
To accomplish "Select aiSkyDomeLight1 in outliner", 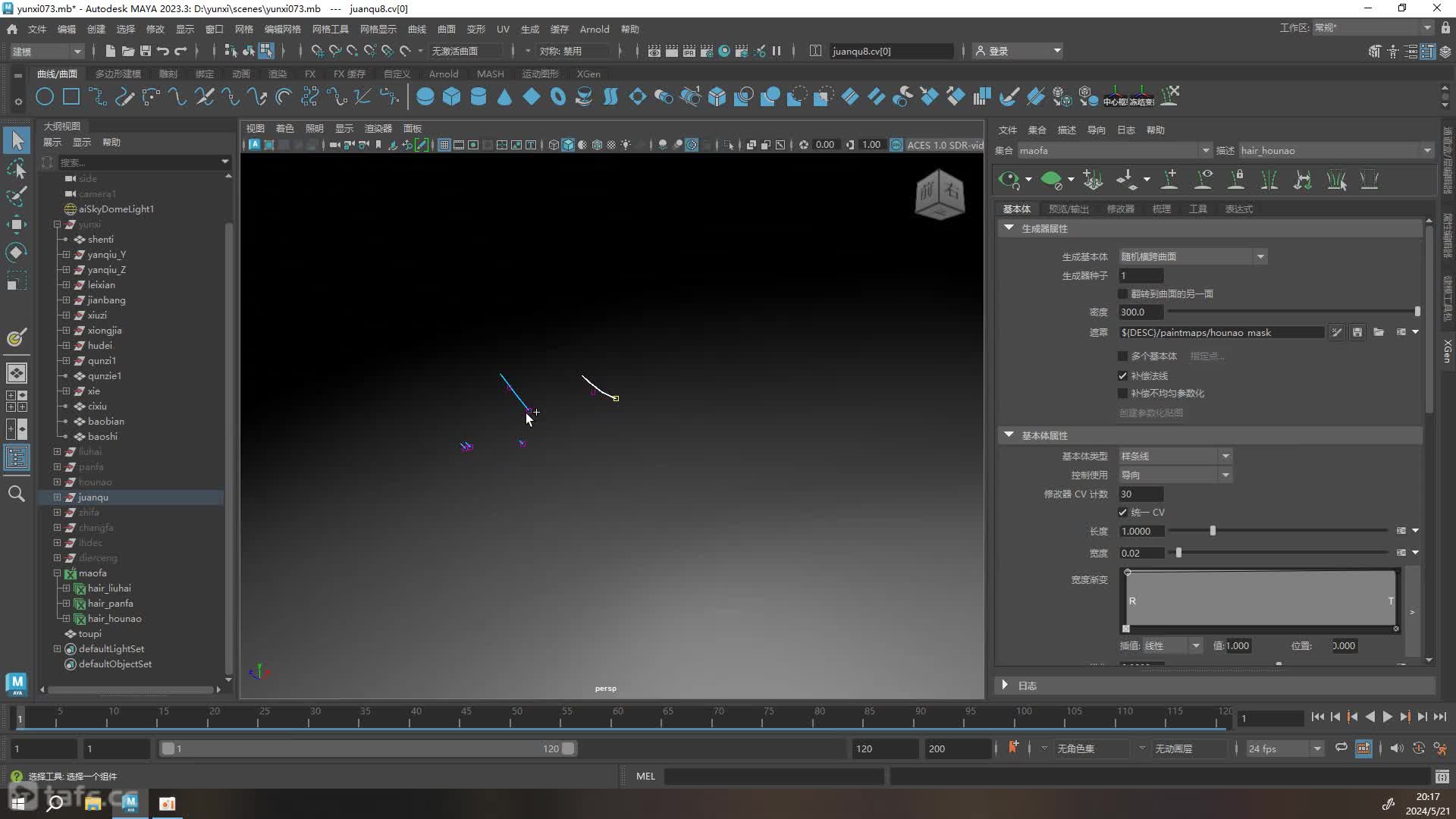I will (116, 209).
